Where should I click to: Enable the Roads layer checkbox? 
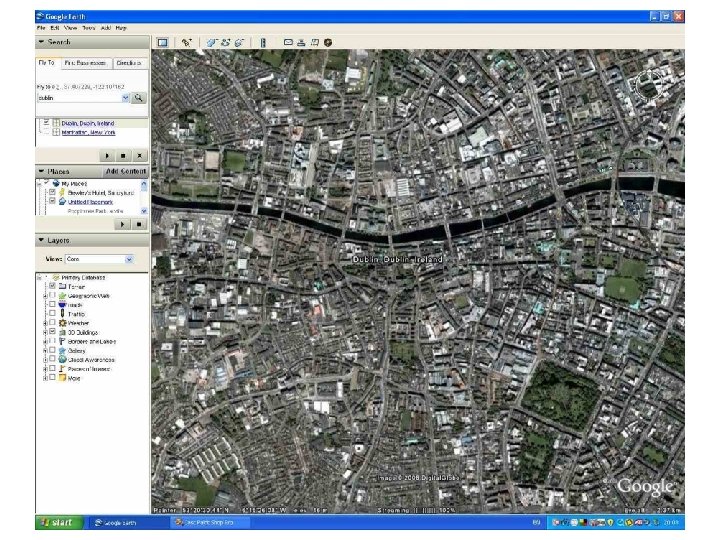(x=52, y=304)
